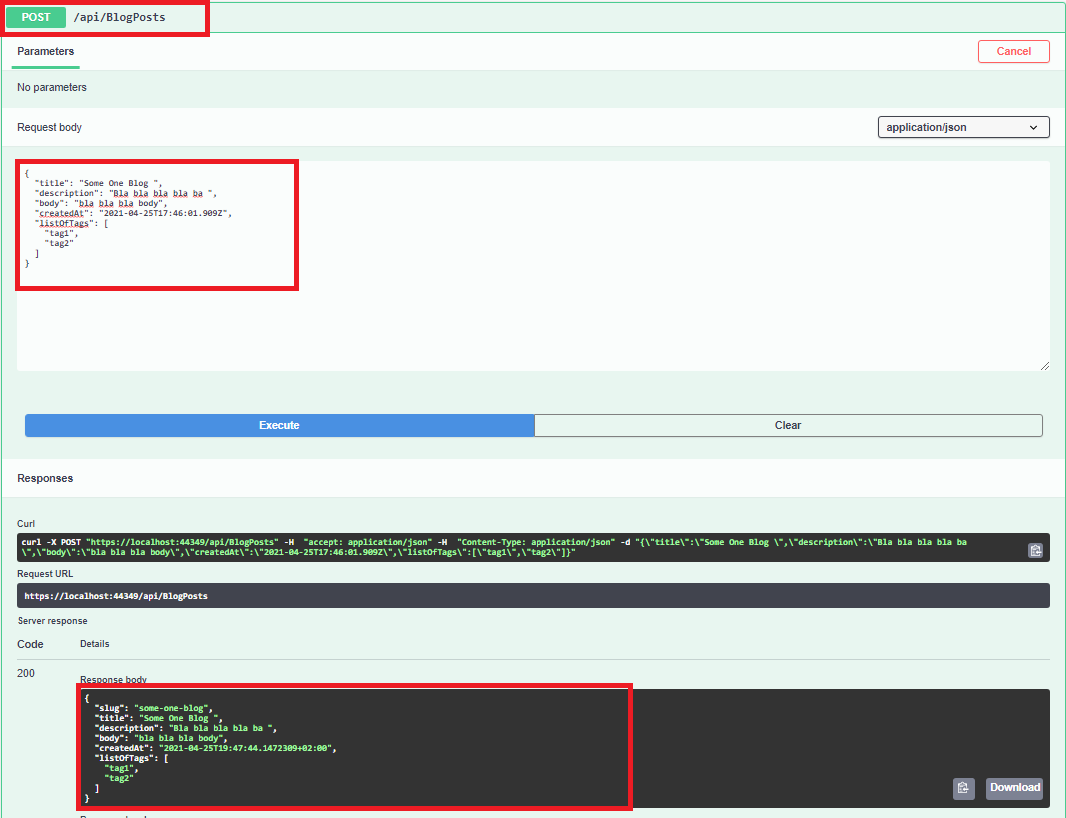Click the "Request body" label

(50, 127)
